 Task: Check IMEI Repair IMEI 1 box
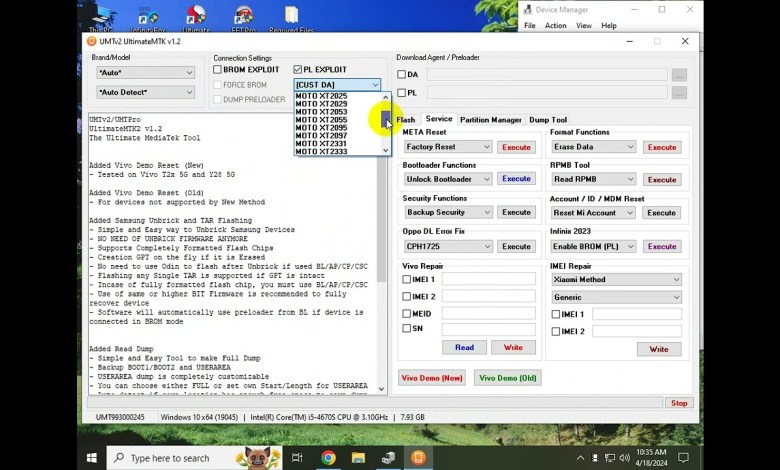556,314
